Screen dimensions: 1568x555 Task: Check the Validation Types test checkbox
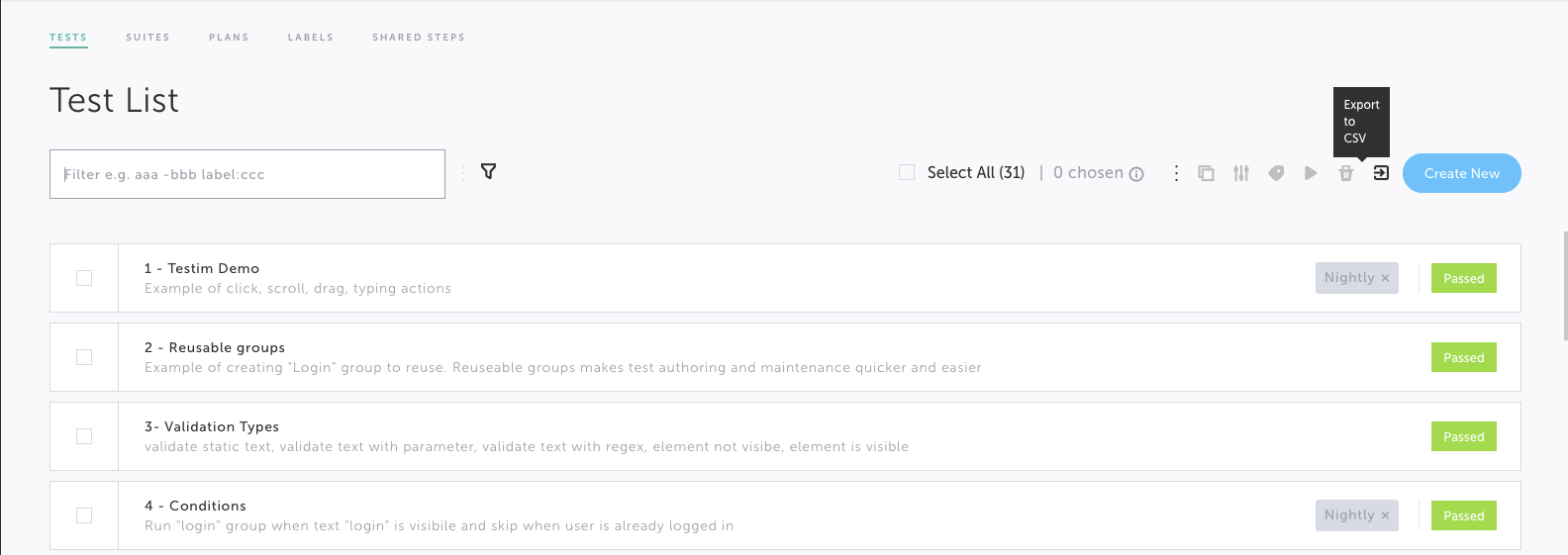84,436
